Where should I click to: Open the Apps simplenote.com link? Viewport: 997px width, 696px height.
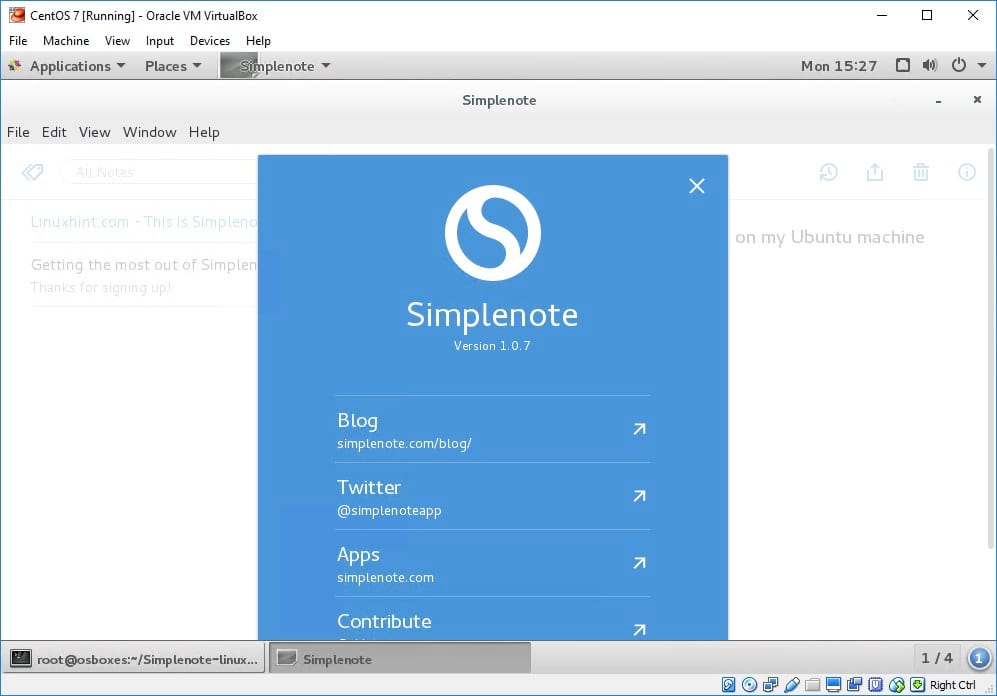click(493, 563)
